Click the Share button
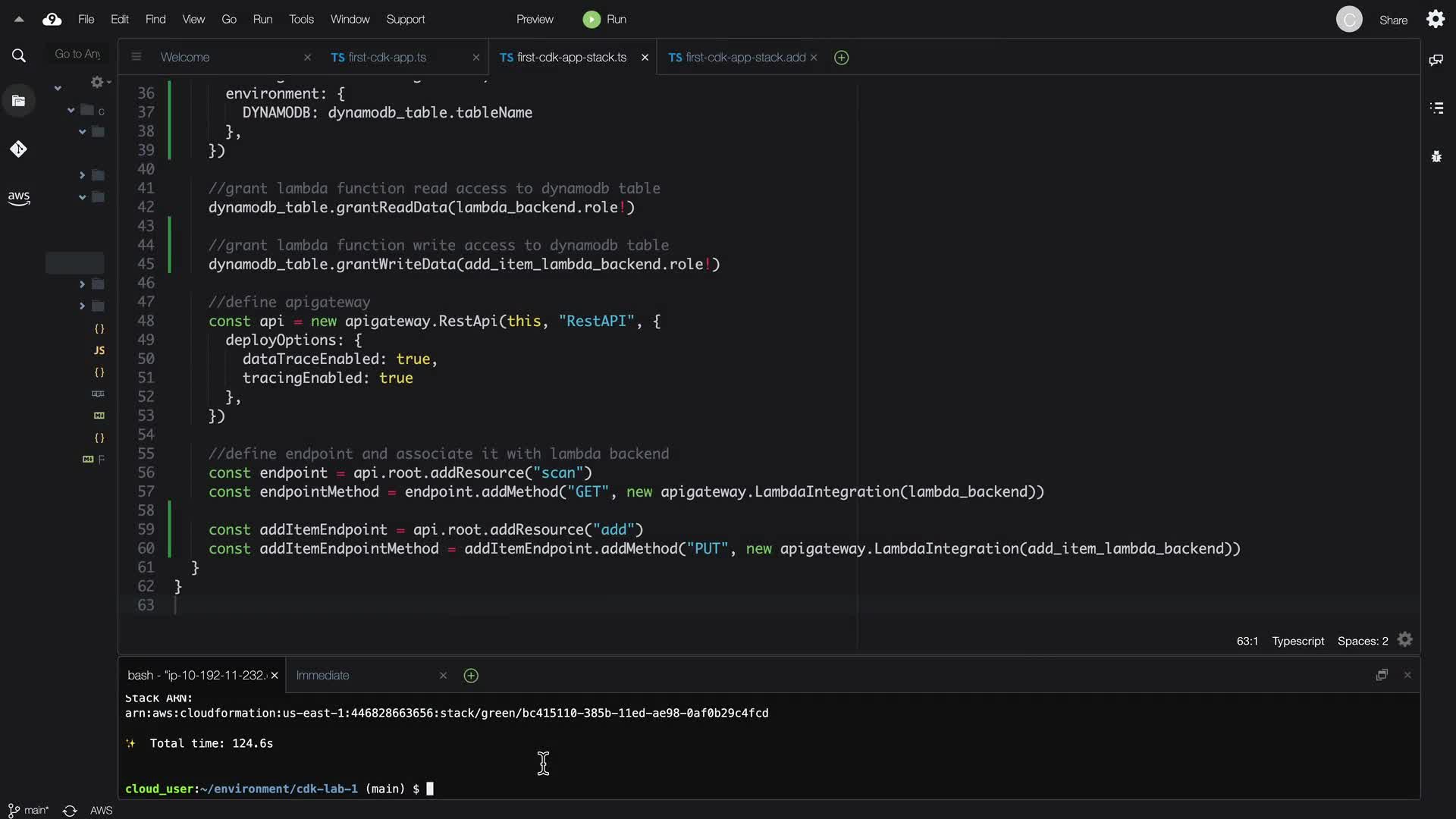This screenshot has height=819, width=1456. pos(1392,20)
